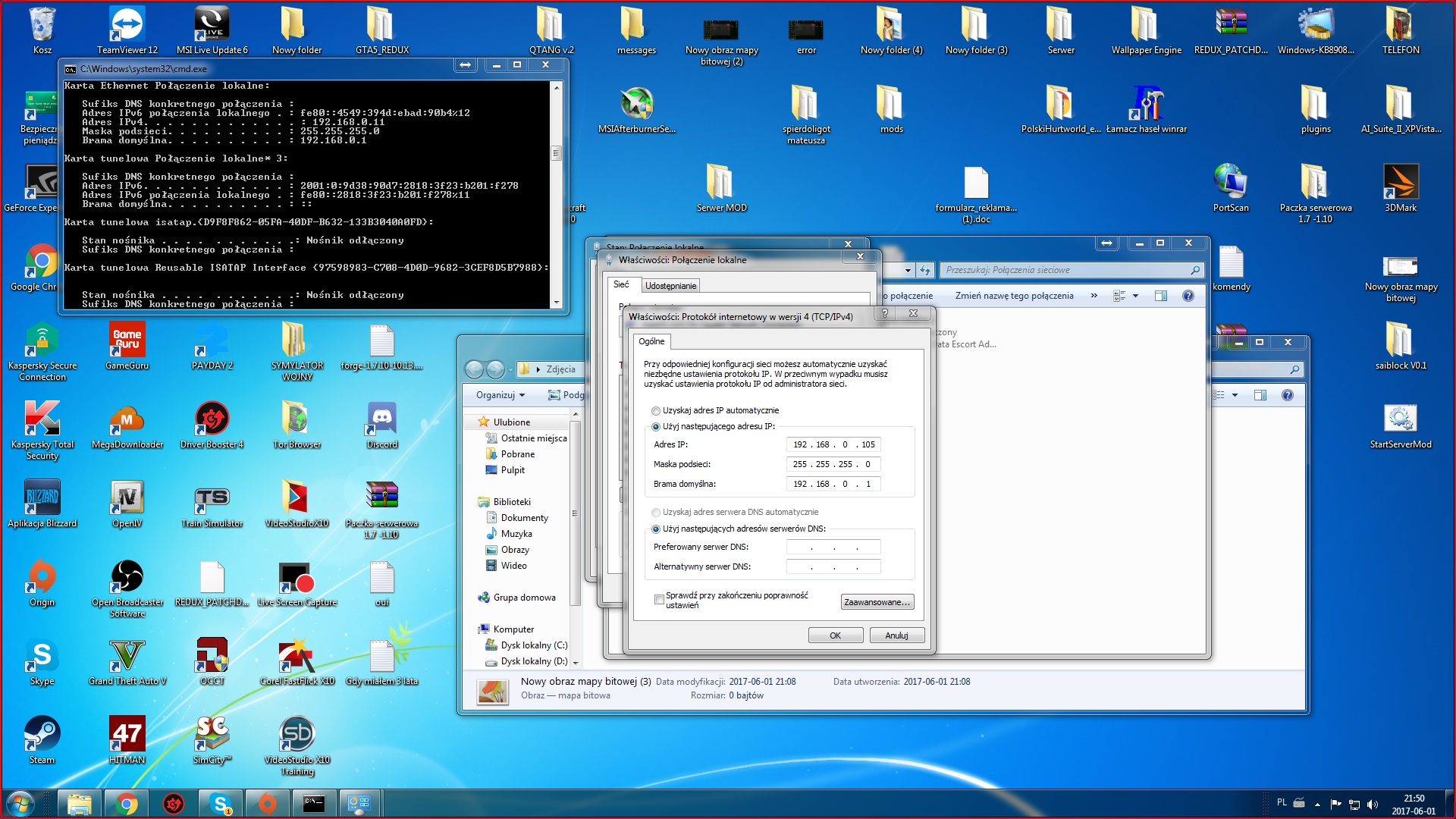The width and height of the screenshot is (1456, 819).
Task: Launch PortScan desktop shortcut
Action: [1231, 188]
